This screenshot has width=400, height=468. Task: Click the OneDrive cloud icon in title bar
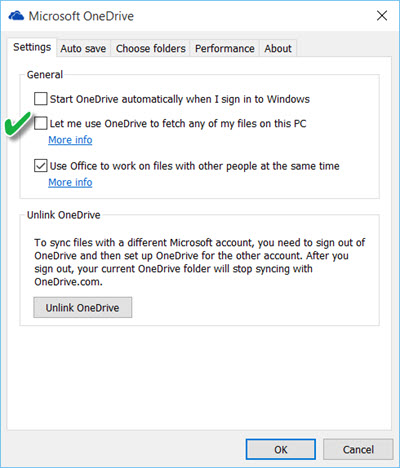[16, 16]
